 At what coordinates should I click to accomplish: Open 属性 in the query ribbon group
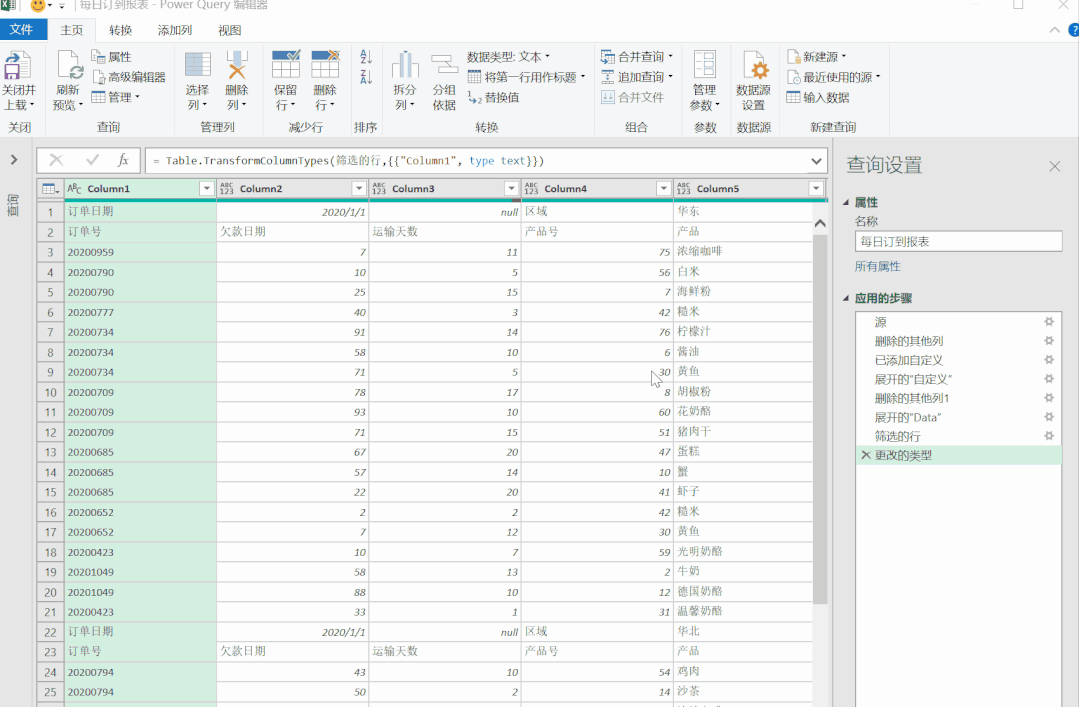pyautogui.click(x=111, y=56)
